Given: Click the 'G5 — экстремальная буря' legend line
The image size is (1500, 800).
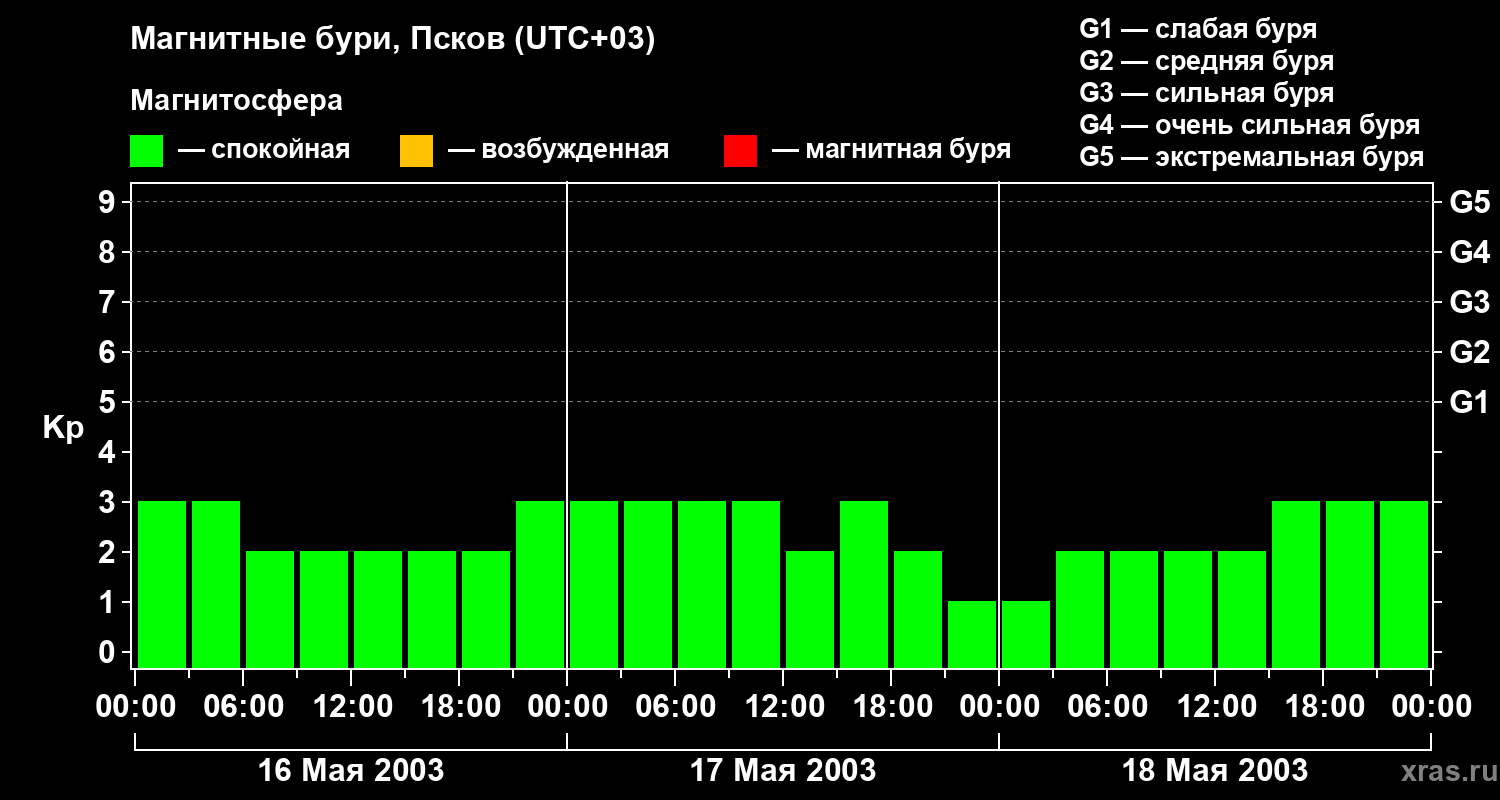Looking at the screenshot, I should [x=1251, y=157].
